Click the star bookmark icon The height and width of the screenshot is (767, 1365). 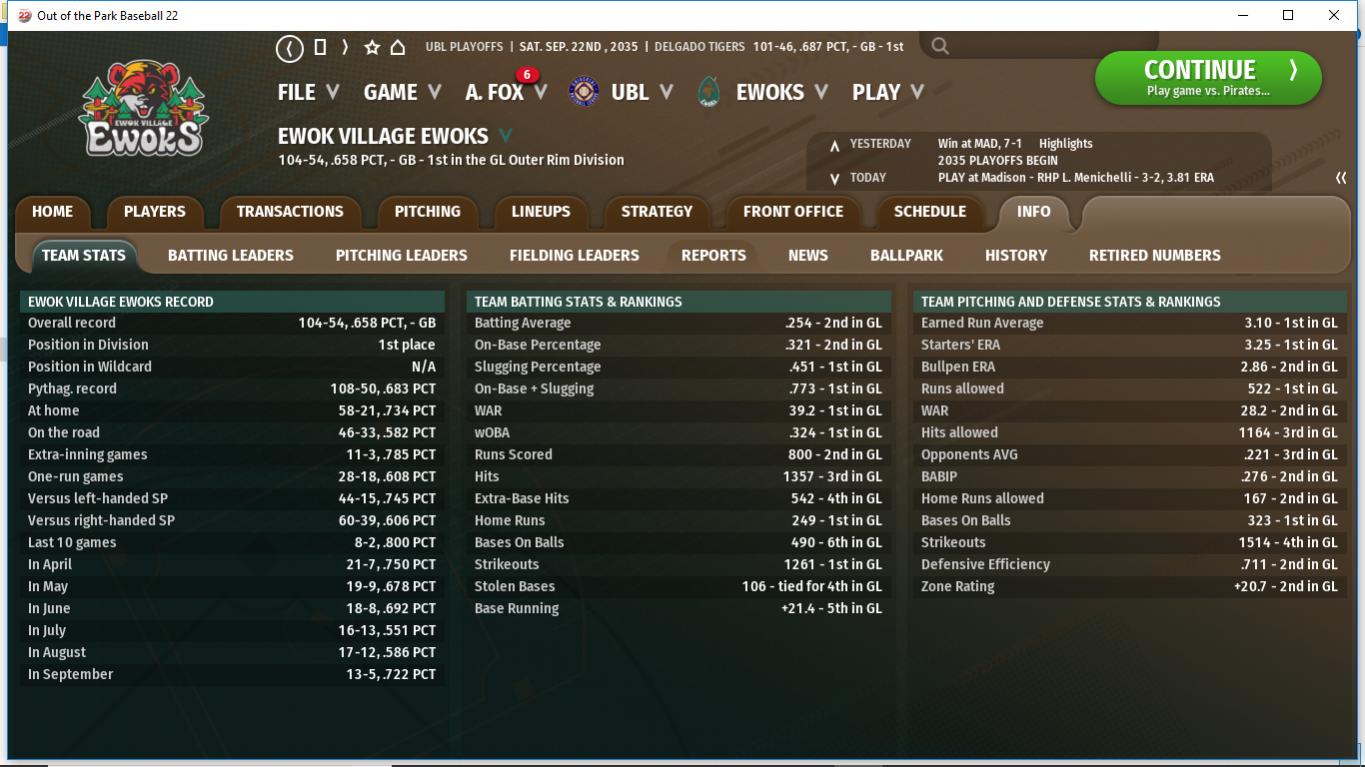pos(372,47)
